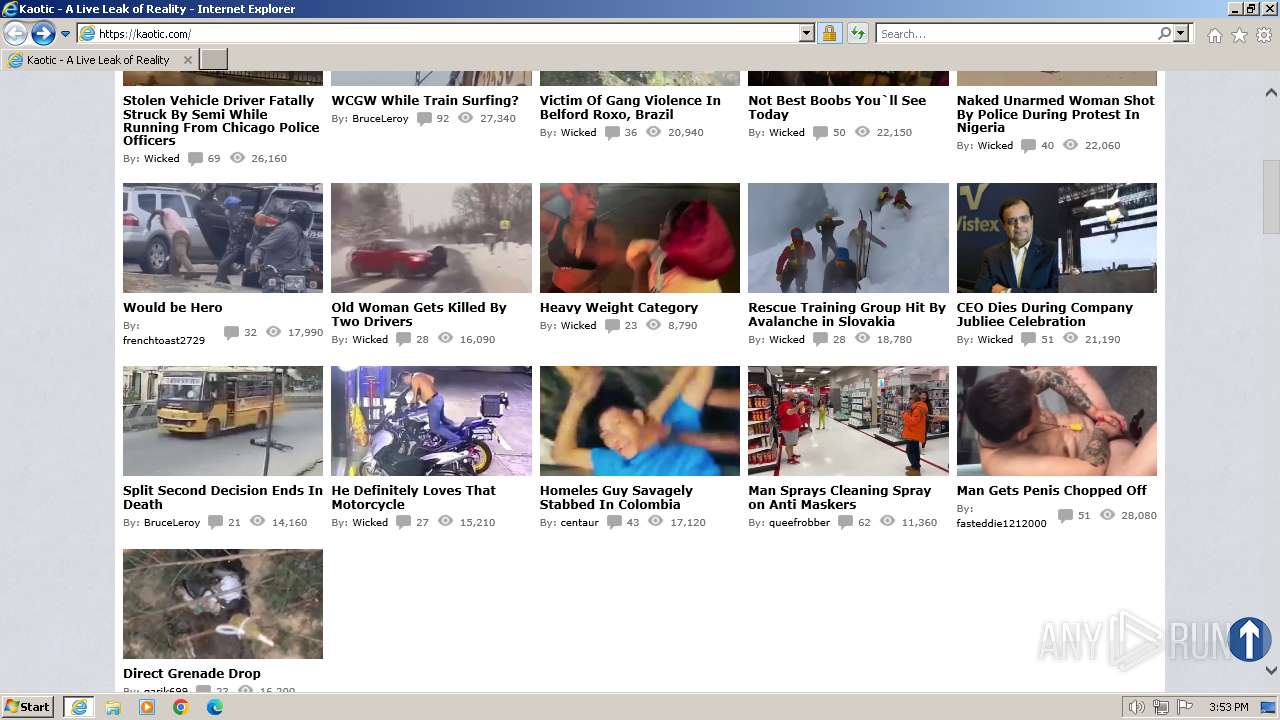Open the network tray icon
This screenshot has width=1280, height=720.
point(1161,707)
